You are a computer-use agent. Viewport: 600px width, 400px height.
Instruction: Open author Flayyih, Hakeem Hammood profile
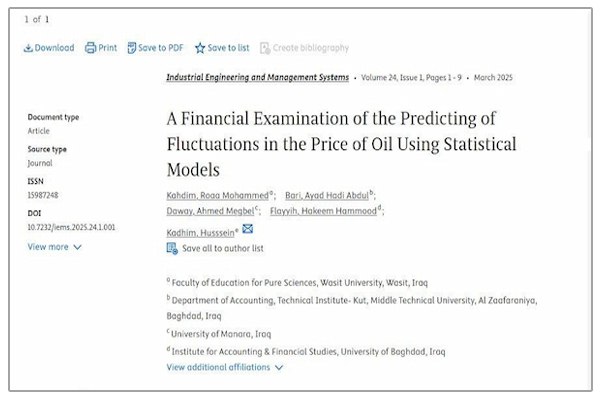[x=323, y=211]
